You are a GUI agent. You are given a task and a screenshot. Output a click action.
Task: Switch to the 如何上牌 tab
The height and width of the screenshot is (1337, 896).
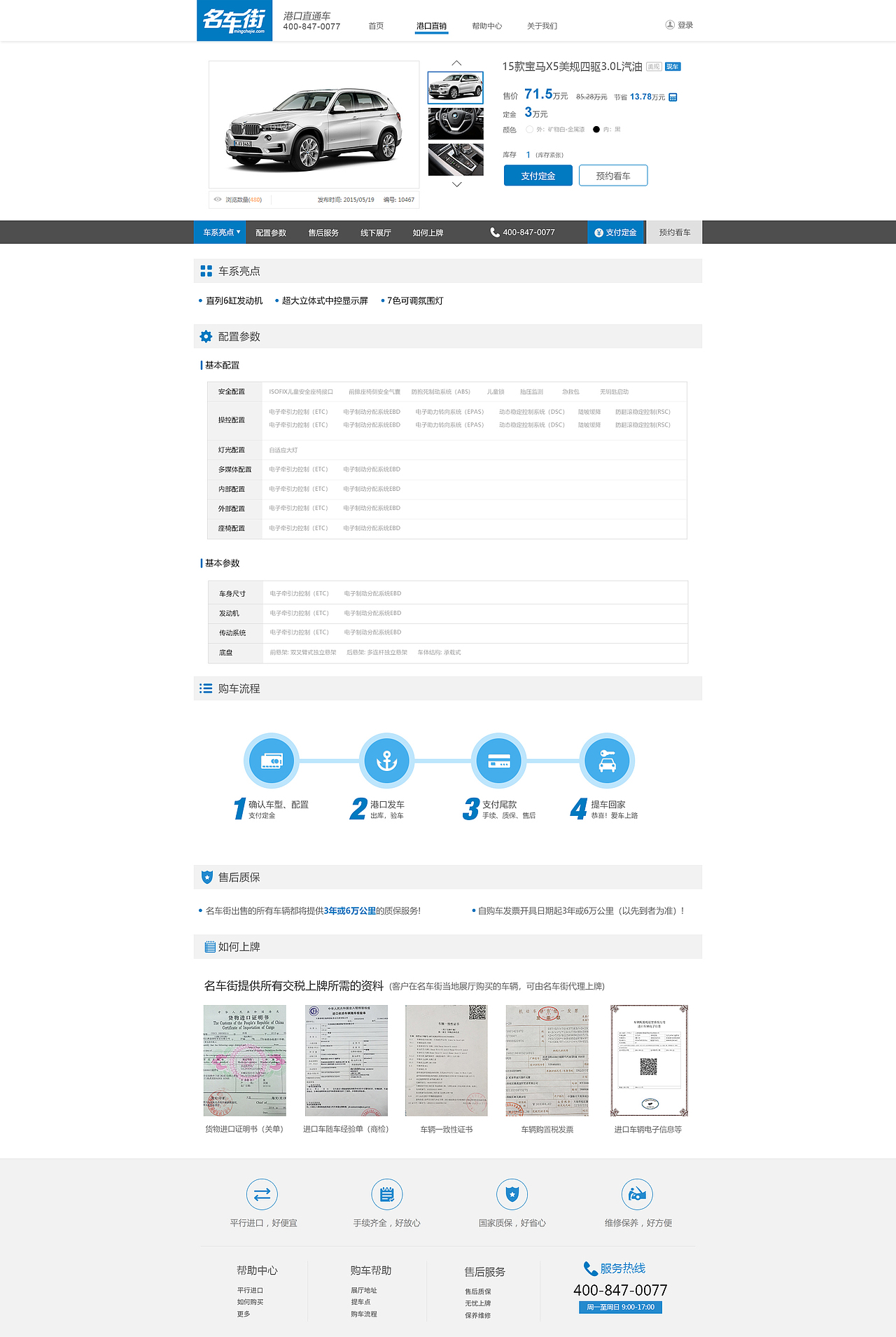click(x=428, y=233)
